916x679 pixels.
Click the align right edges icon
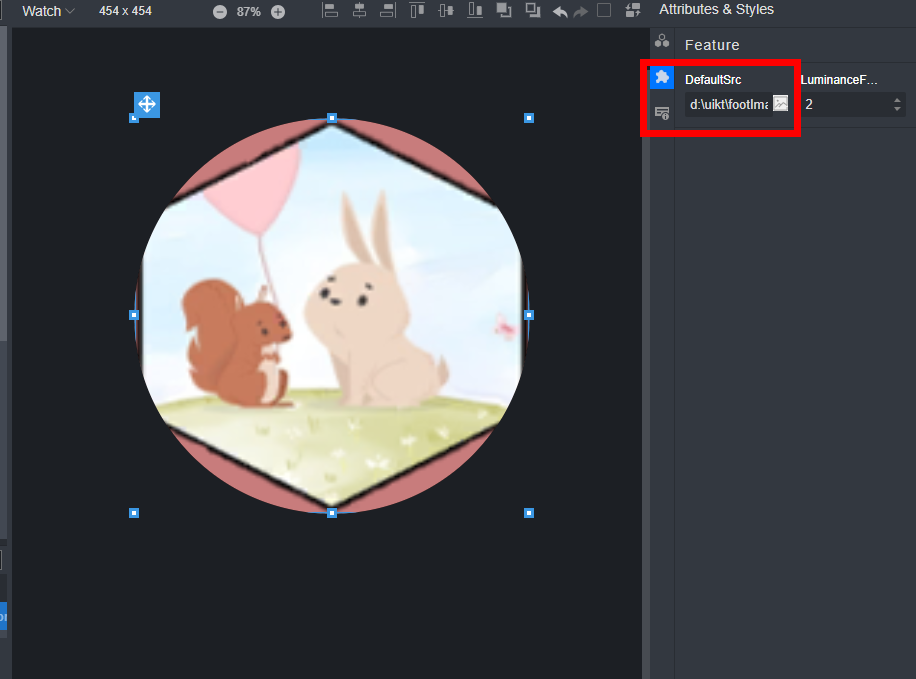tap(388, 11)
